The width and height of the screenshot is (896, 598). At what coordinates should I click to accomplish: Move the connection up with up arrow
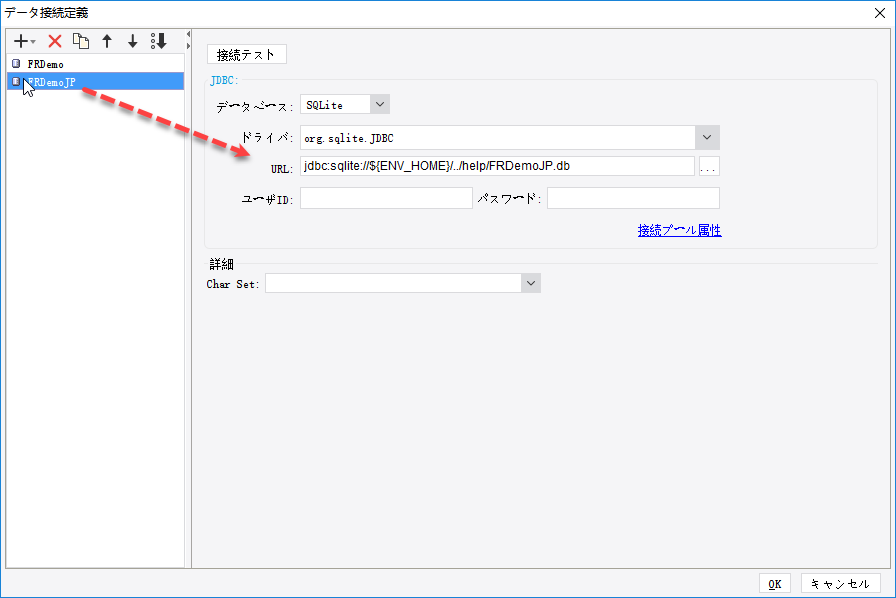(107, 41)
